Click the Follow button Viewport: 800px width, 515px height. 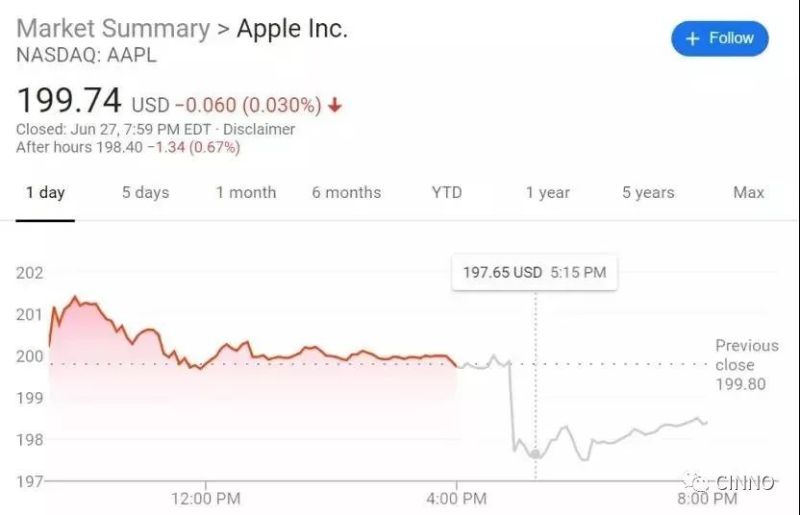coord(720,39)
